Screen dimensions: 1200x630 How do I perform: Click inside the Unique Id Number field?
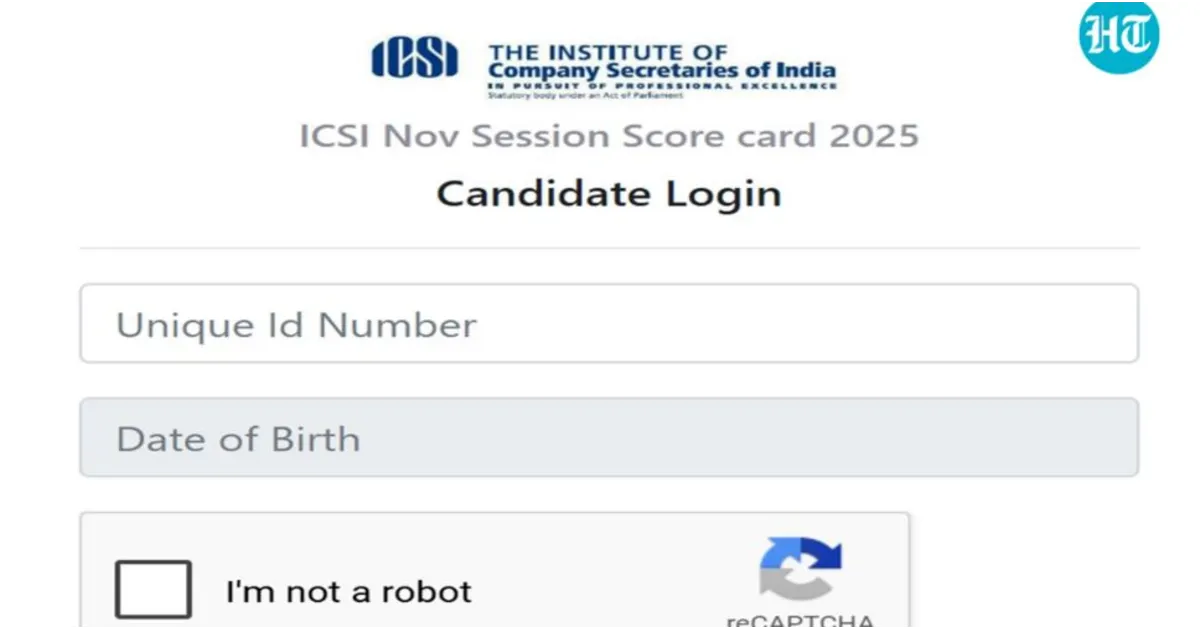608,324
